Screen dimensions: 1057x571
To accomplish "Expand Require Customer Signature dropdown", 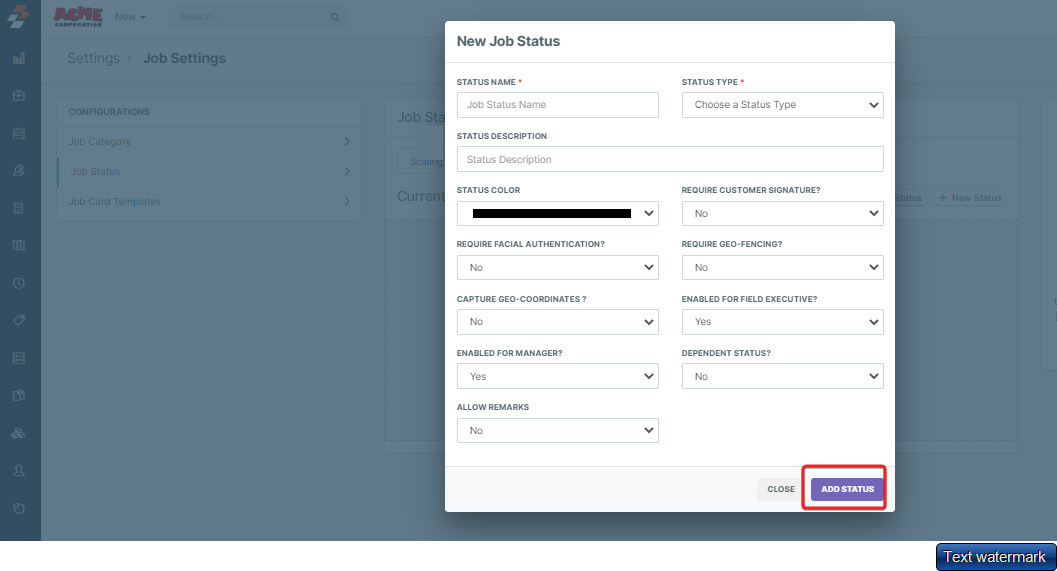I will (x=782, y=214).
